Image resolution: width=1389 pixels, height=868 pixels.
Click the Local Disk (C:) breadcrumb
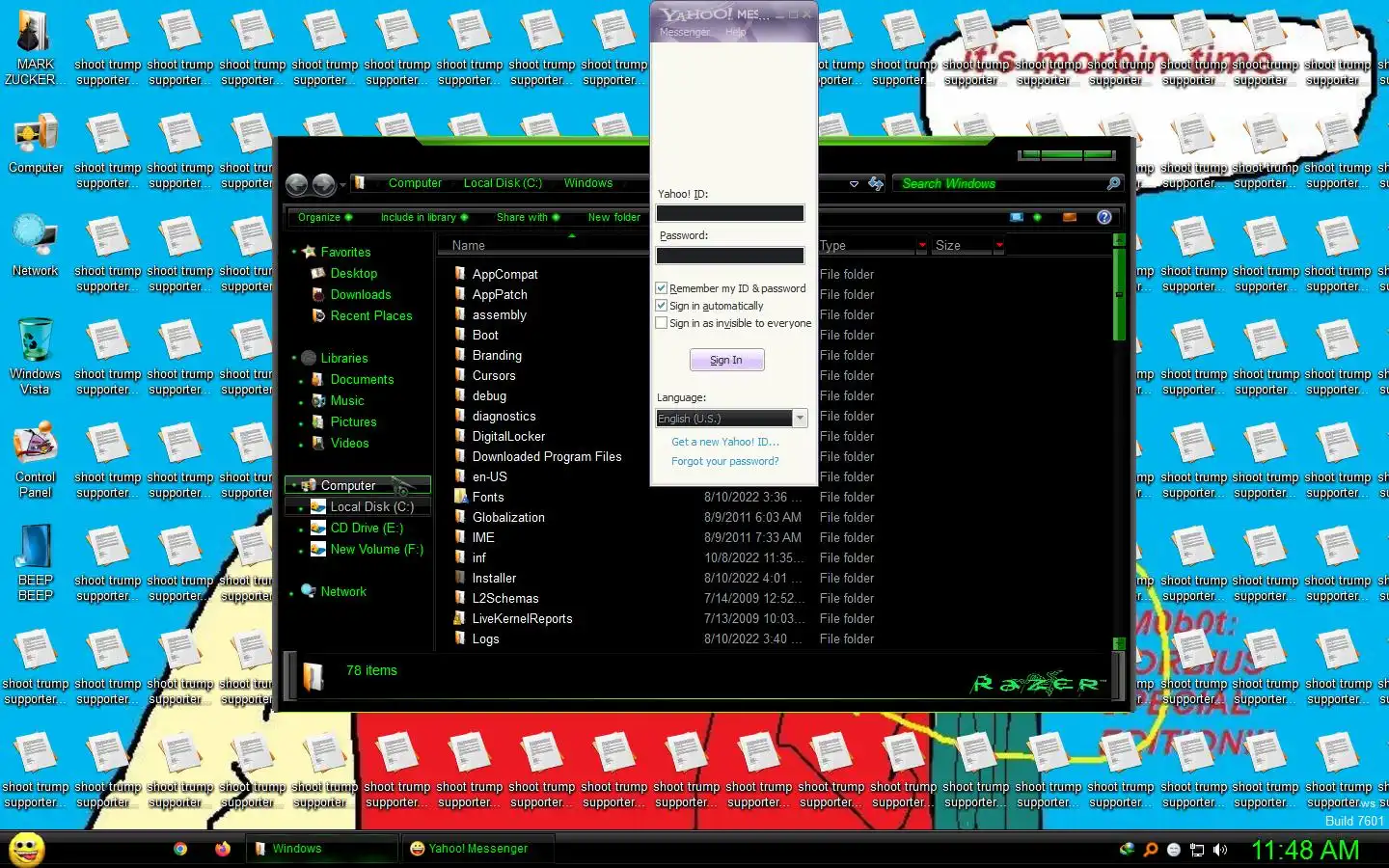(x=503, y=183)
